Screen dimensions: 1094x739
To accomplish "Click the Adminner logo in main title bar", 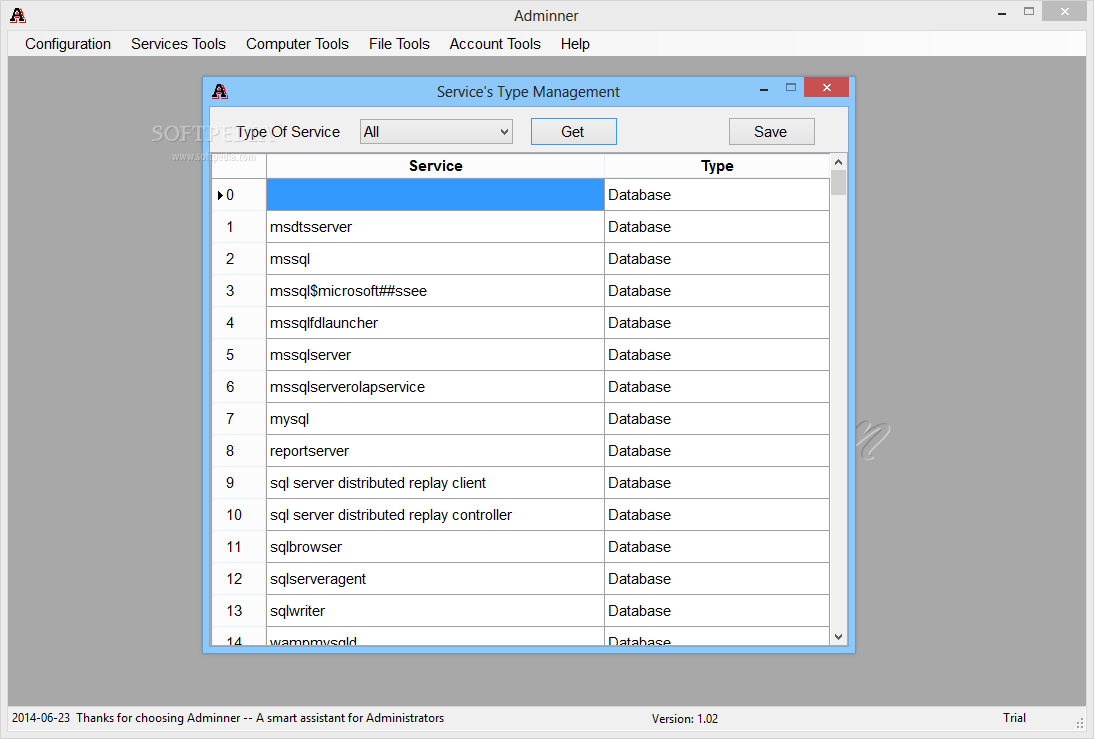I will [18, 15].
